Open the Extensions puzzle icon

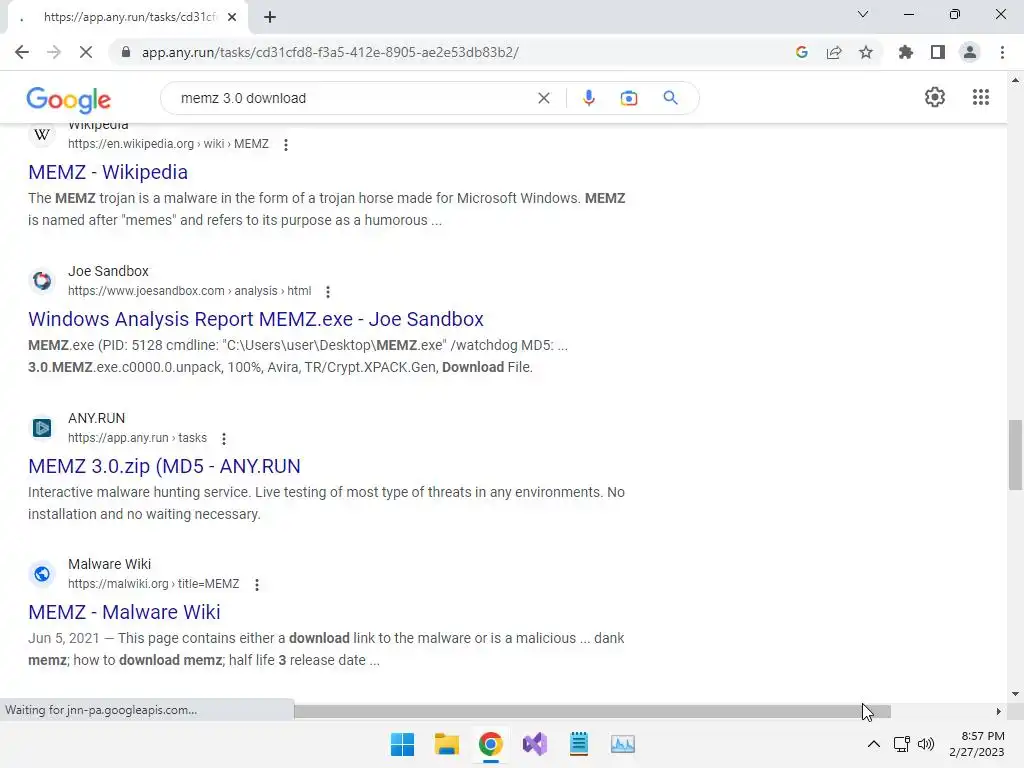coord(905,52)
